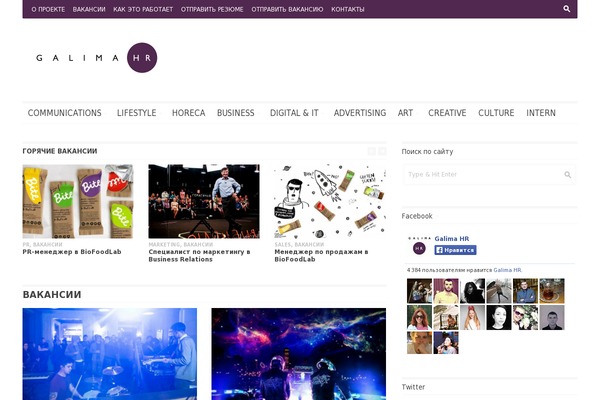Open КАК ЭТО РАБОТАЕТ menu item
The image size is (600, 400).
143,9
